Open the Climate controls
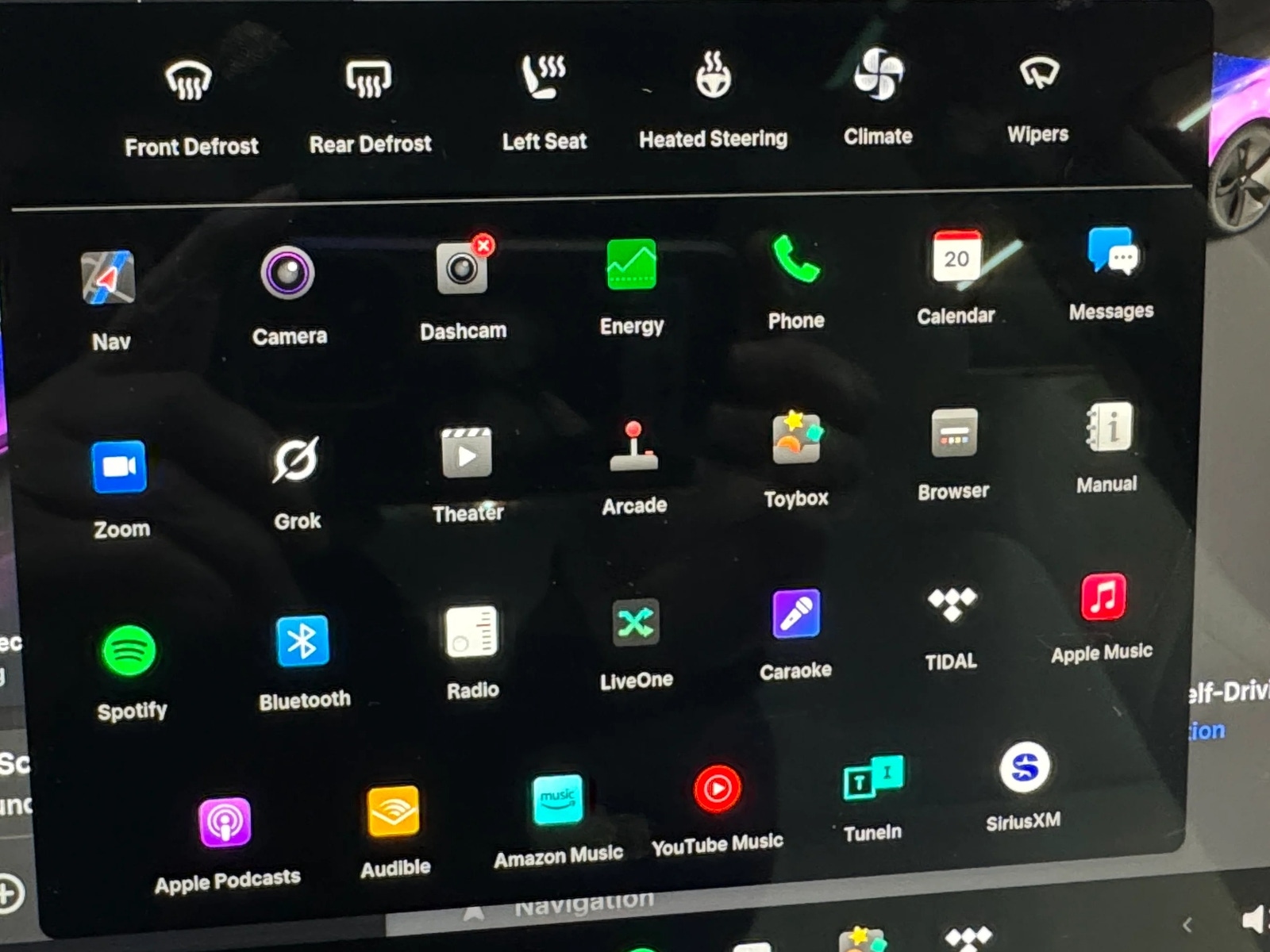 878,74
